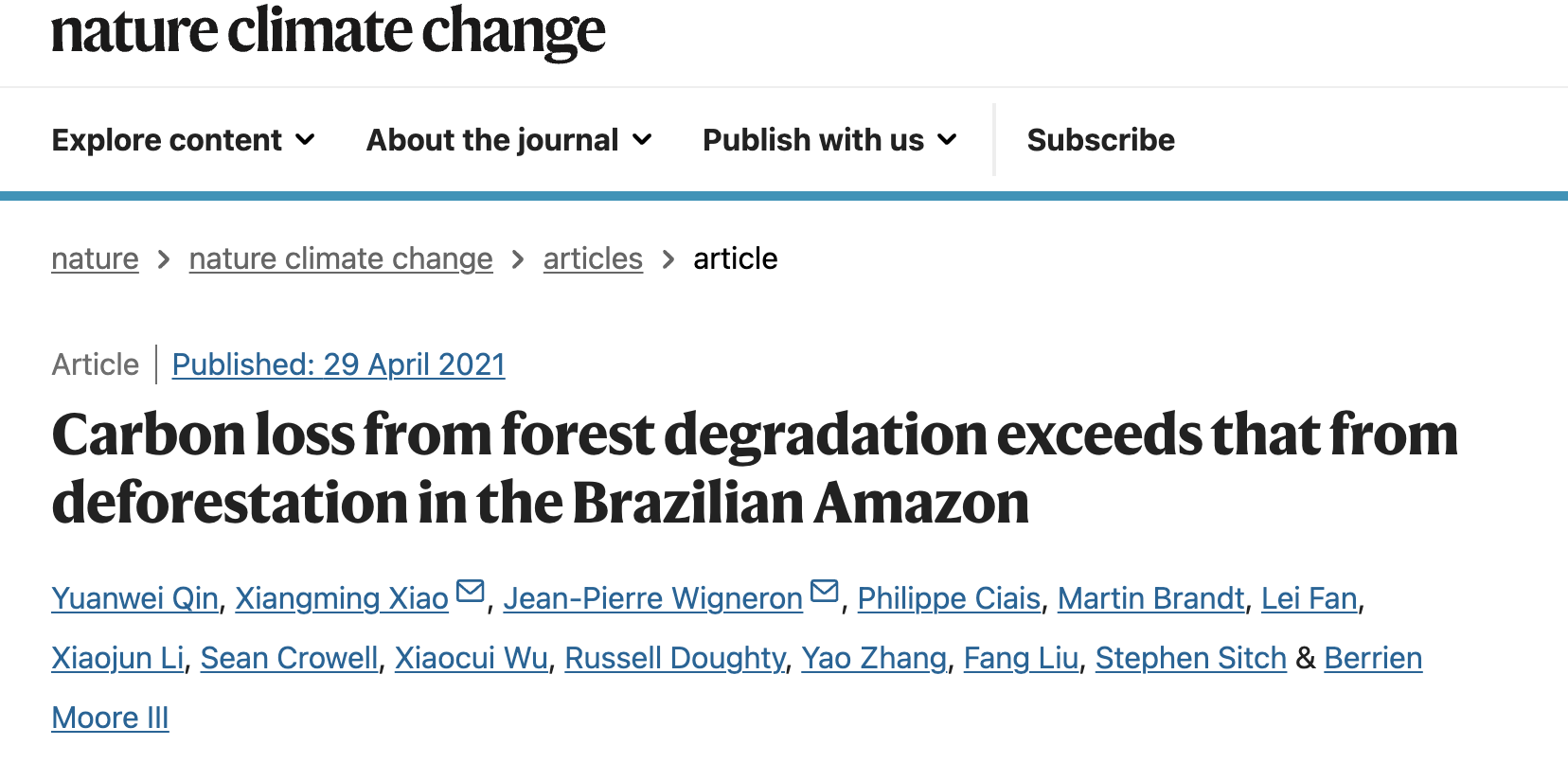Click the Subscribe menu item
Screen dimensions: 1568x763
pos(1101,140)
